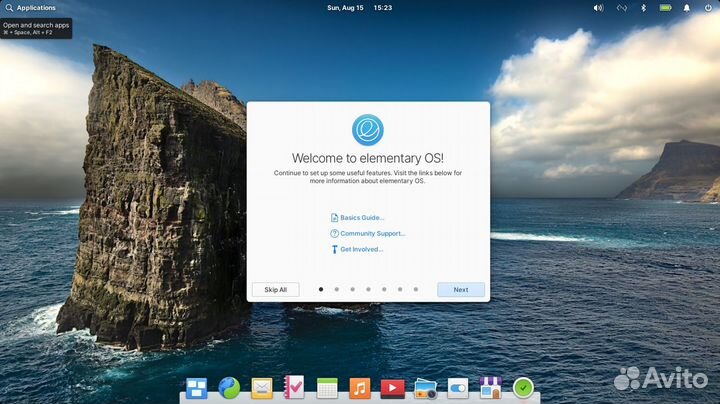Expand the battery power indicator
Image resolution: width=720 pixels, height=404 pixels.
[665, 7]
